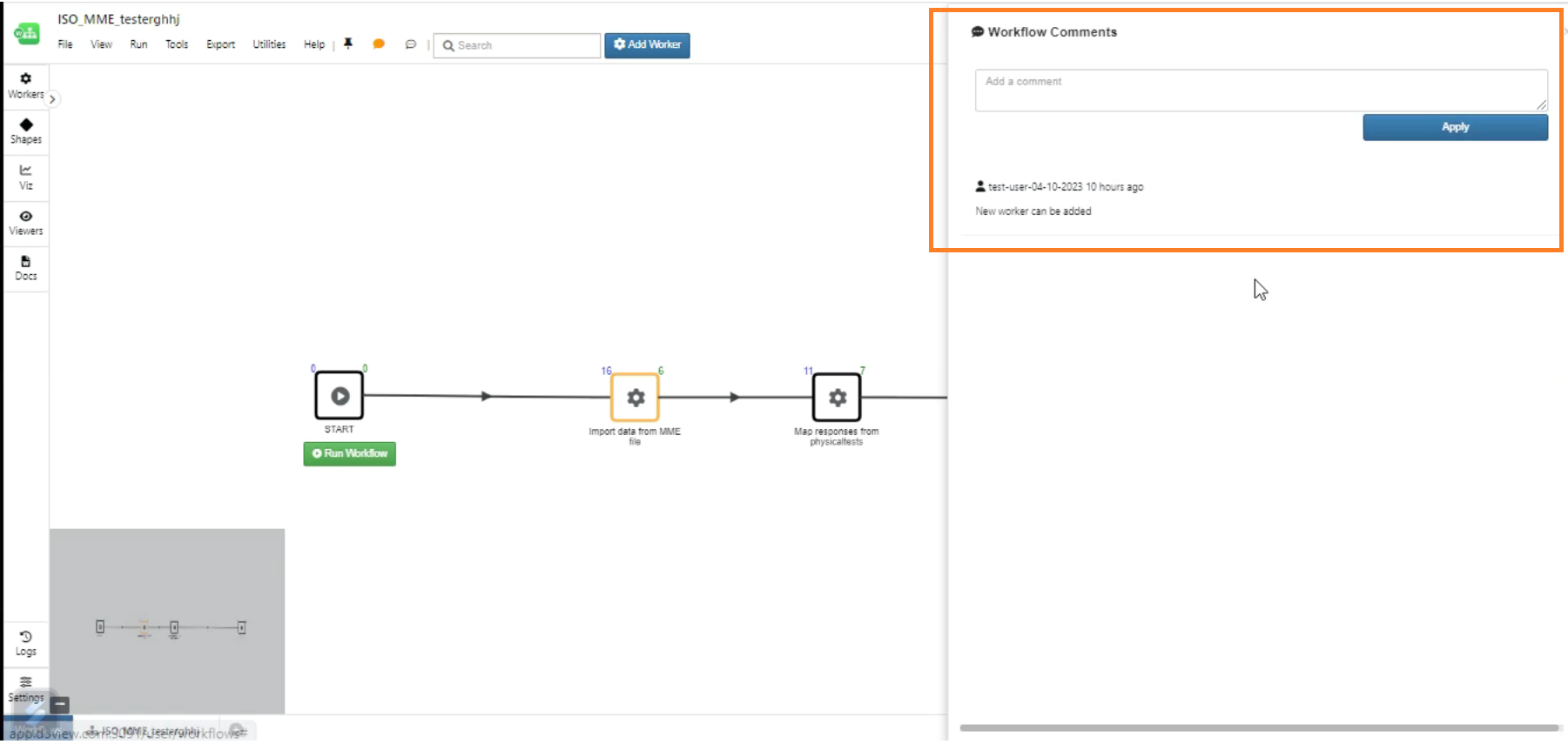The width and height of the screenshot is (1568, 744).
Task: Collapse the minimap with minus button
Action: tap(59, 705)
